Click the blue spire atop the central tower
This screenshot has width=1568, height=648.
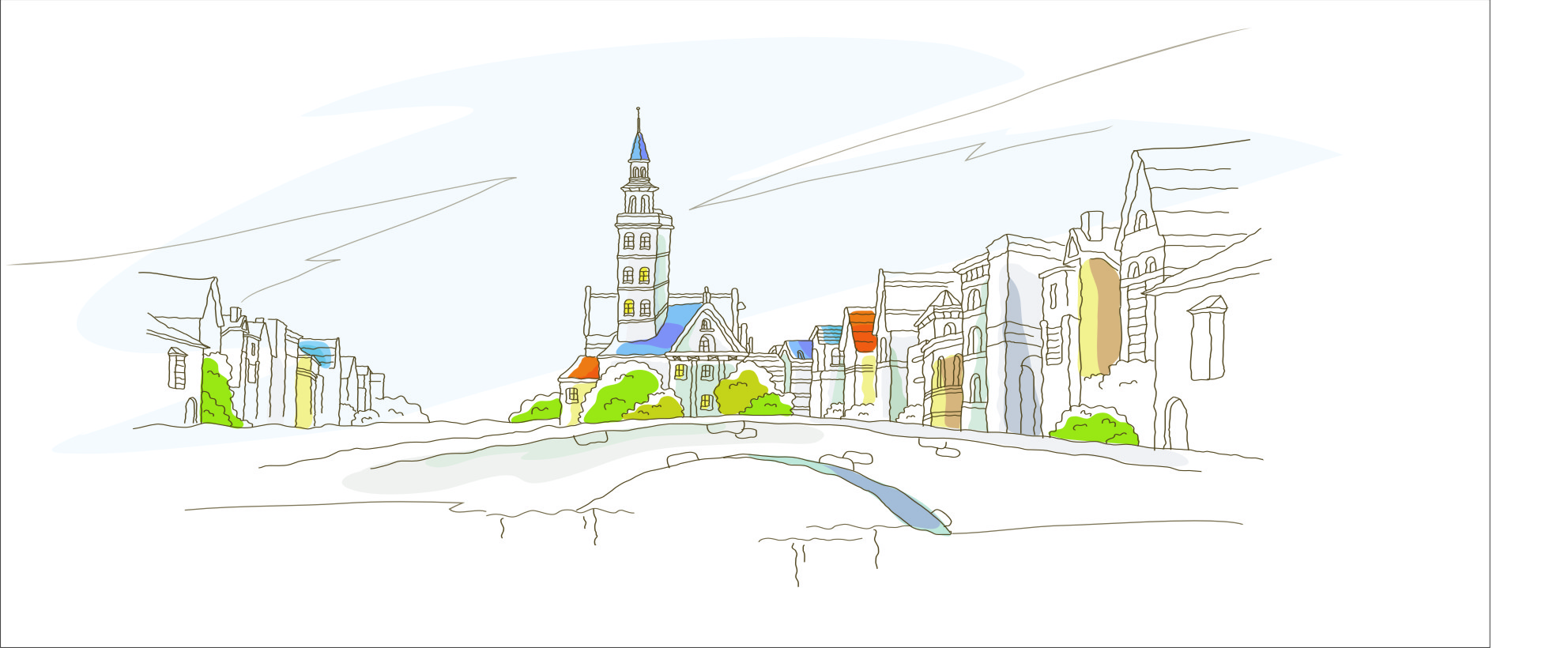[x=639, y=147]
